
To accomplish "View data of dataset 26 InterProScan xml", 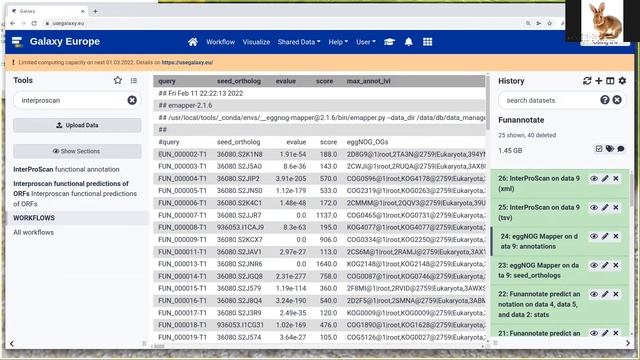I will pyautogui.click(x=594, y=178).
